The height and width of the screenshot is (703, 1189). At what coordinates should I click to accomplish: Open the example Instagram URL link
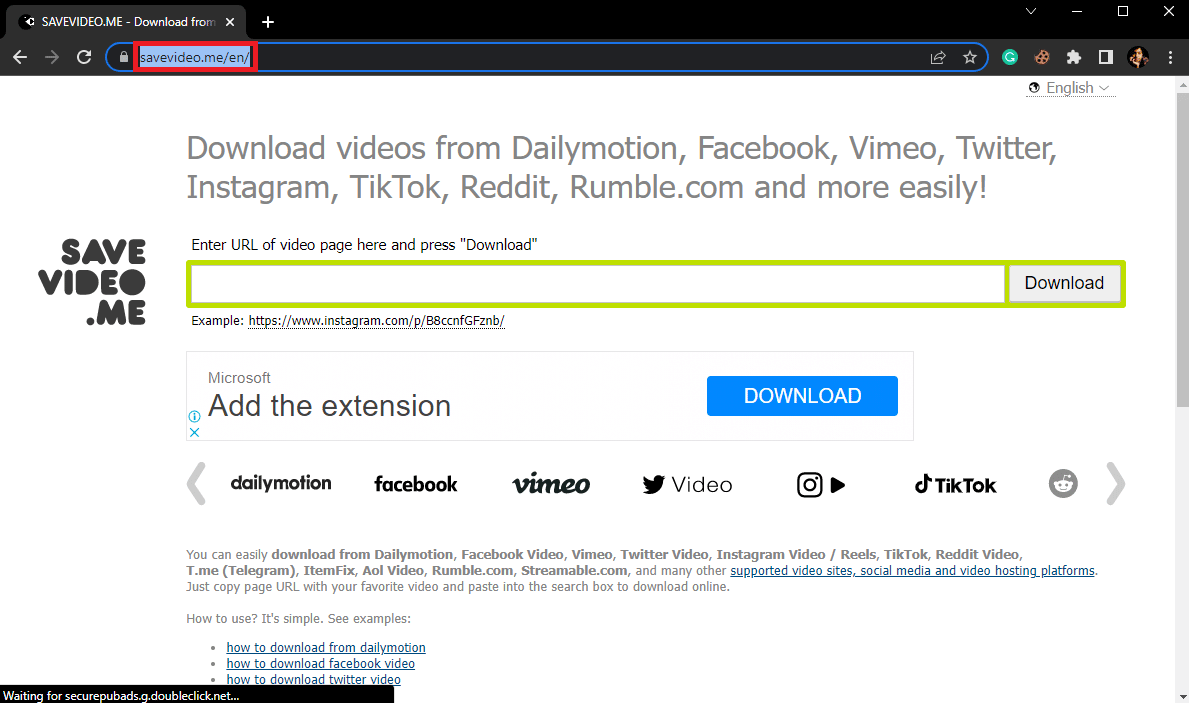coord(376,321)
